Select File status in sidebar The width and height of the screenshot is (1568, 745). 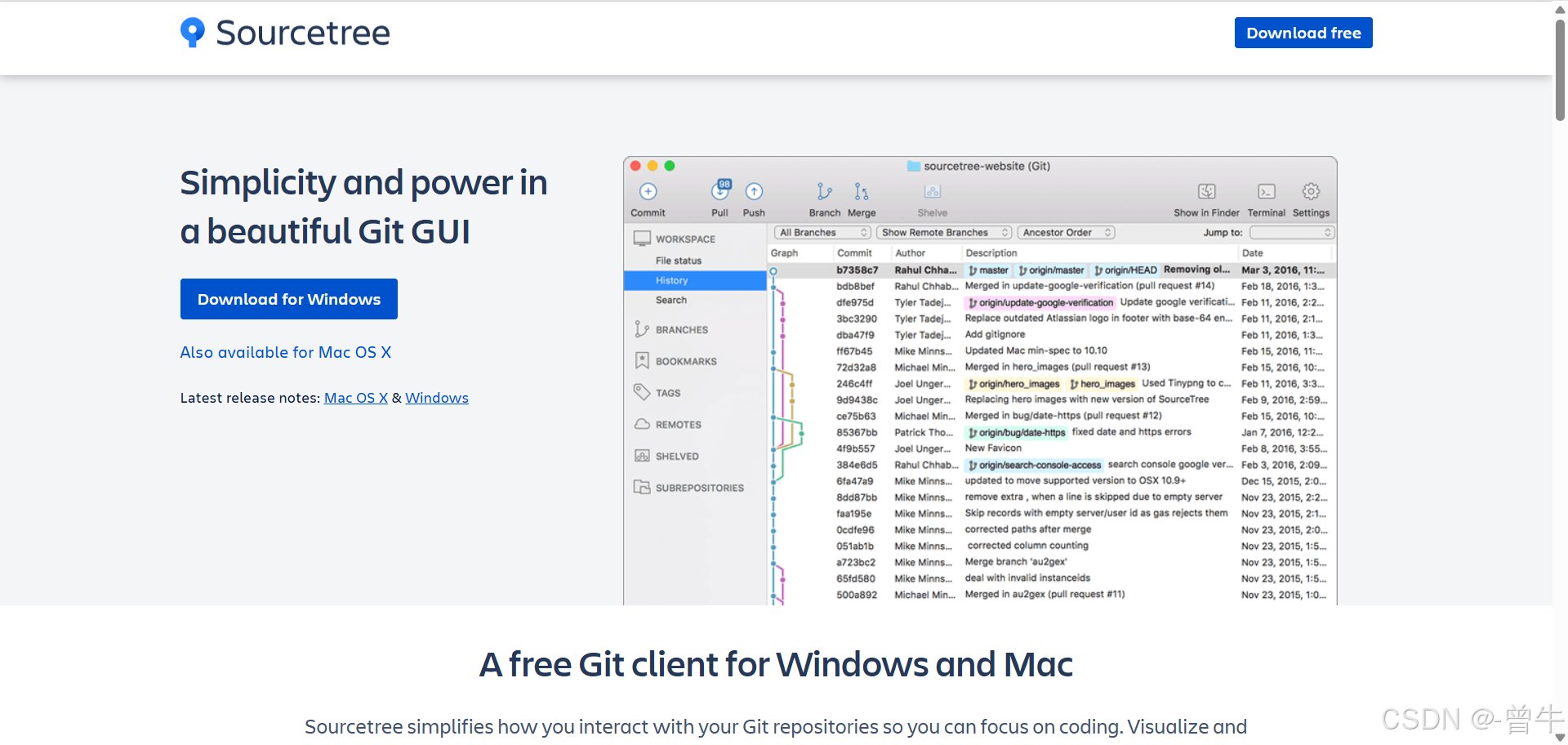pyautogui.click(x=679, y=261)
